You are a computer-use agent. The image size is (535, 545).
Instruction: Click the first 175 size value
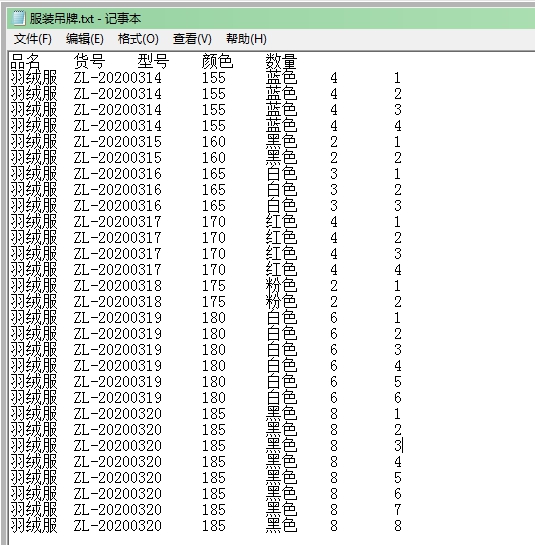(x=214, y=286)
